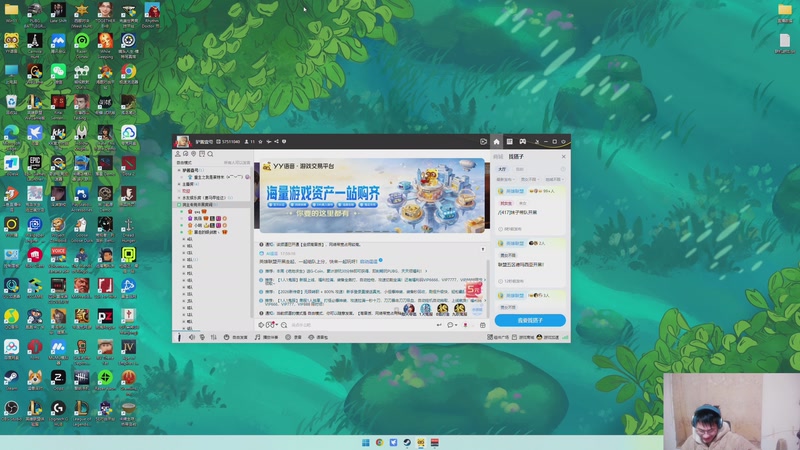Open the Dota 2 desktop shortcut
This screenshot has width=800, height=450.
(128, 165)
